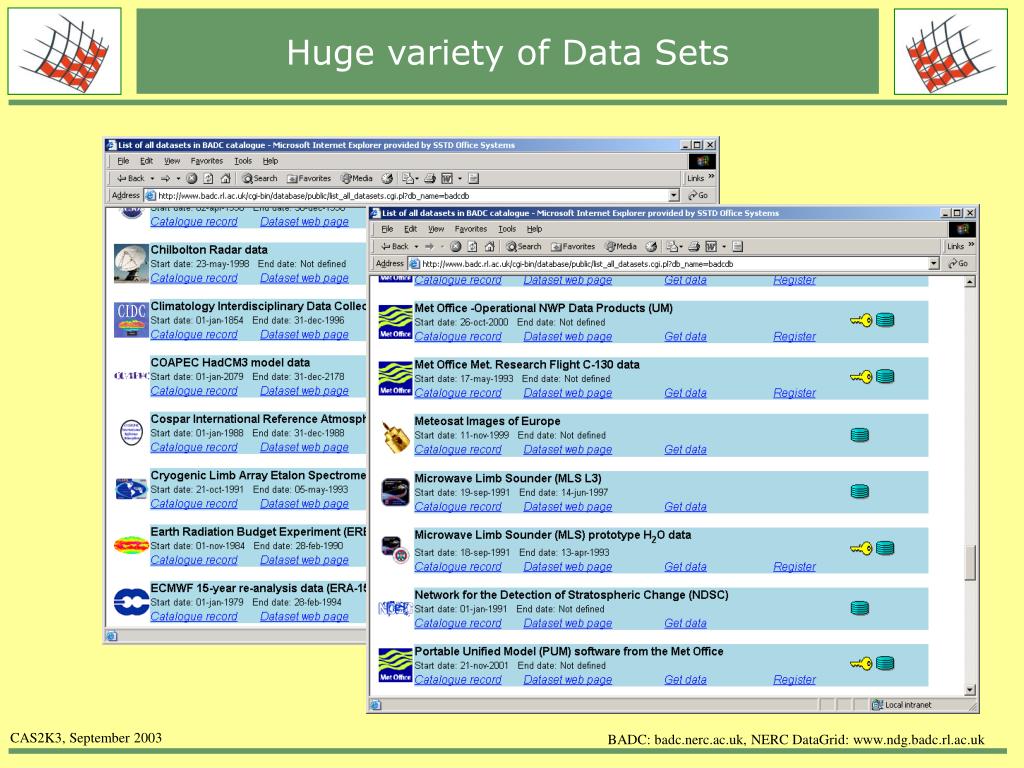1024x768 pixels.
Task: Click CIDC logo in rear window
Action: tap(131, 319)
